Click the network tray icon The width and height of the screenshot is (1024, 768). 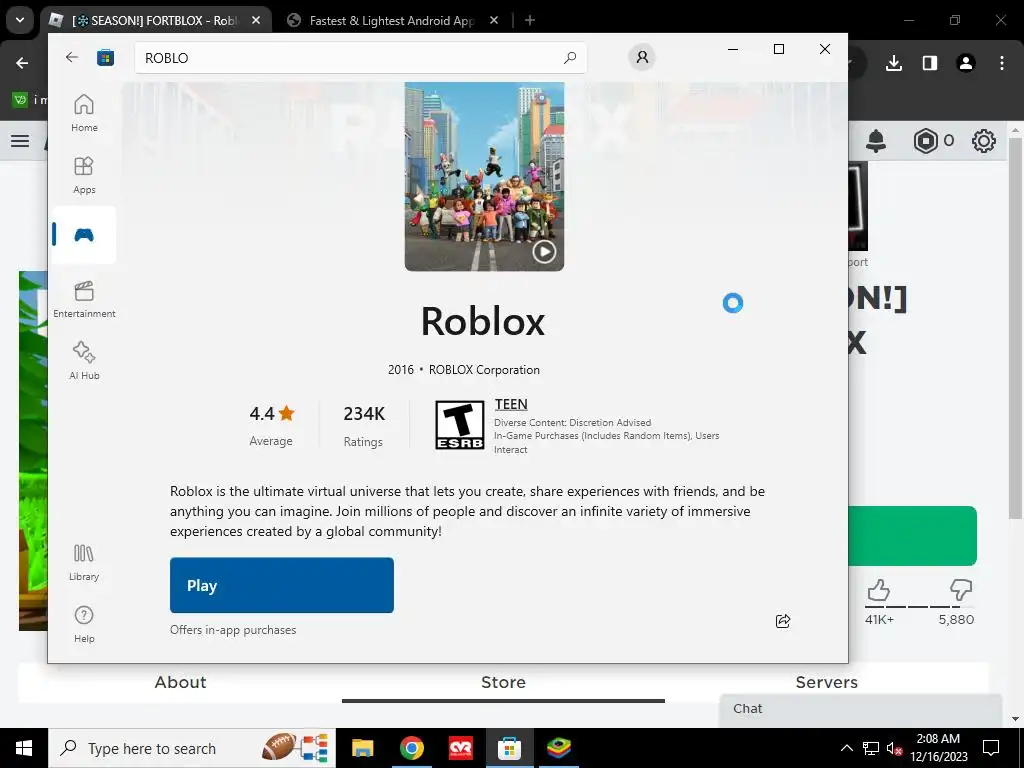(871, 748)
